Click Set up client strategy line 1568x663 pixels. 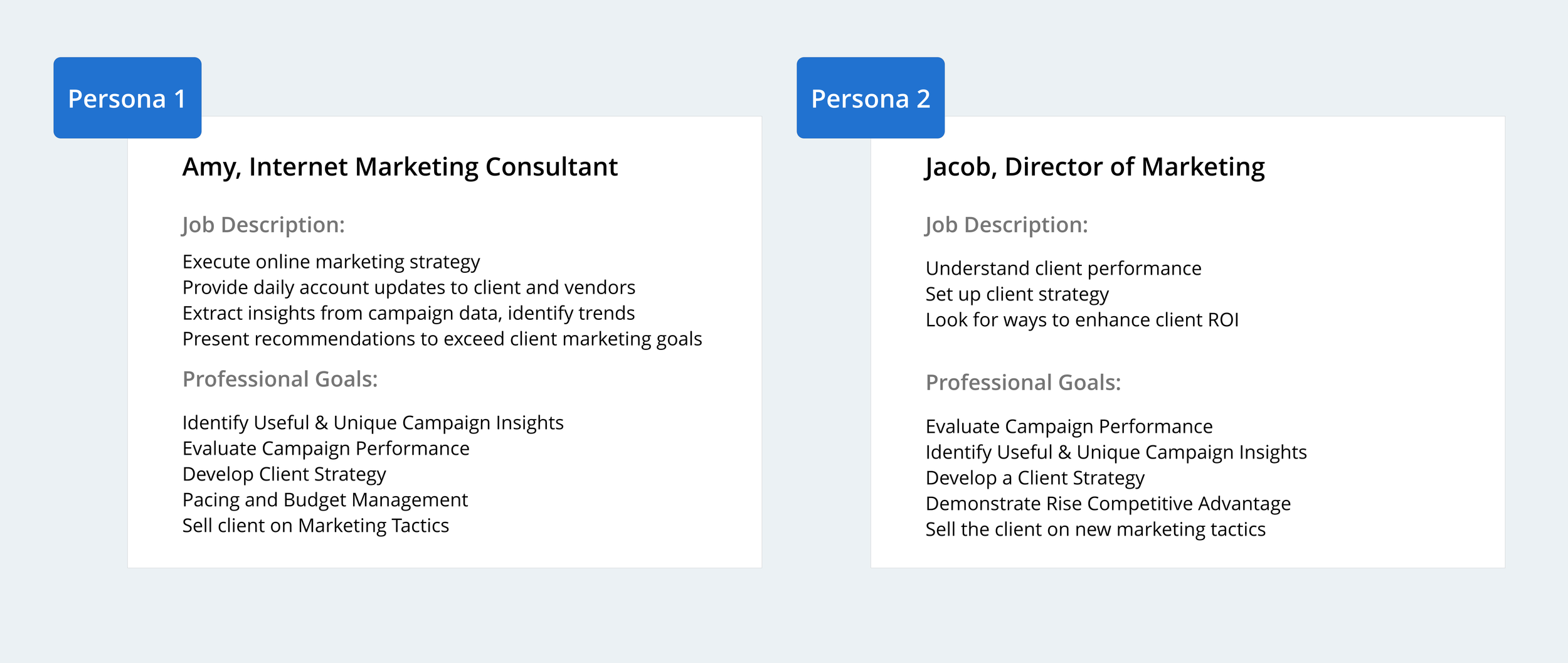tap(1017, 295)
